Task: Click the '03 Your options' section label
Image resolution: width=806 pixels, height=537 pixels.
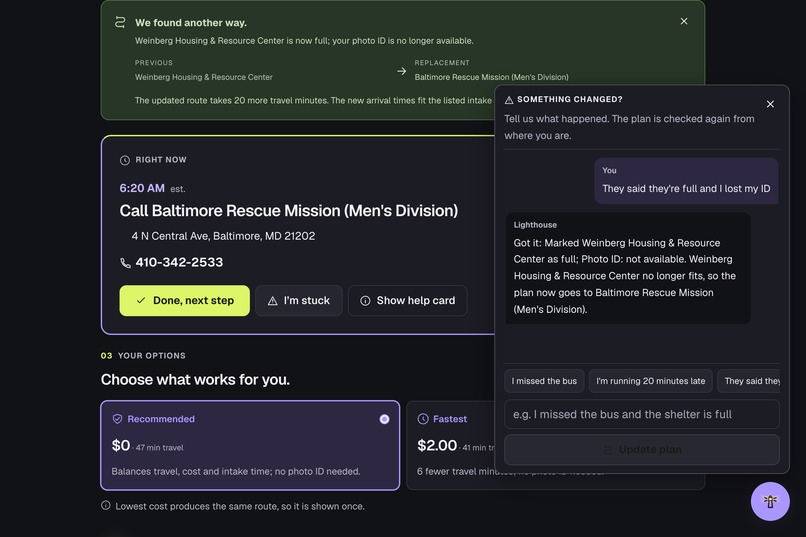Action: pos(143,356)
